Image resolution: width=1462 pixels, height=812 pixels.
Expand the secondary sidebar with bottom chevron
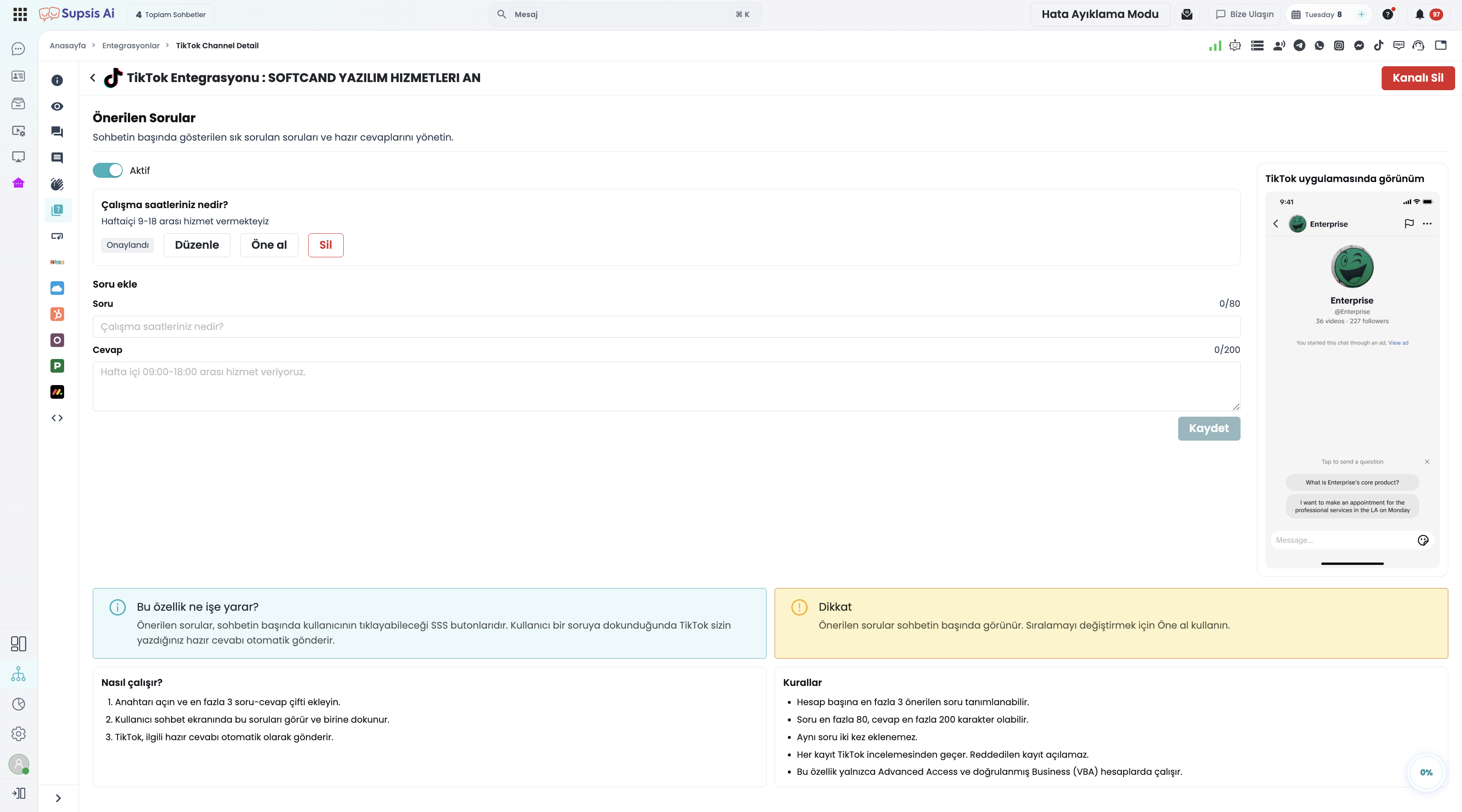(58, 798)
